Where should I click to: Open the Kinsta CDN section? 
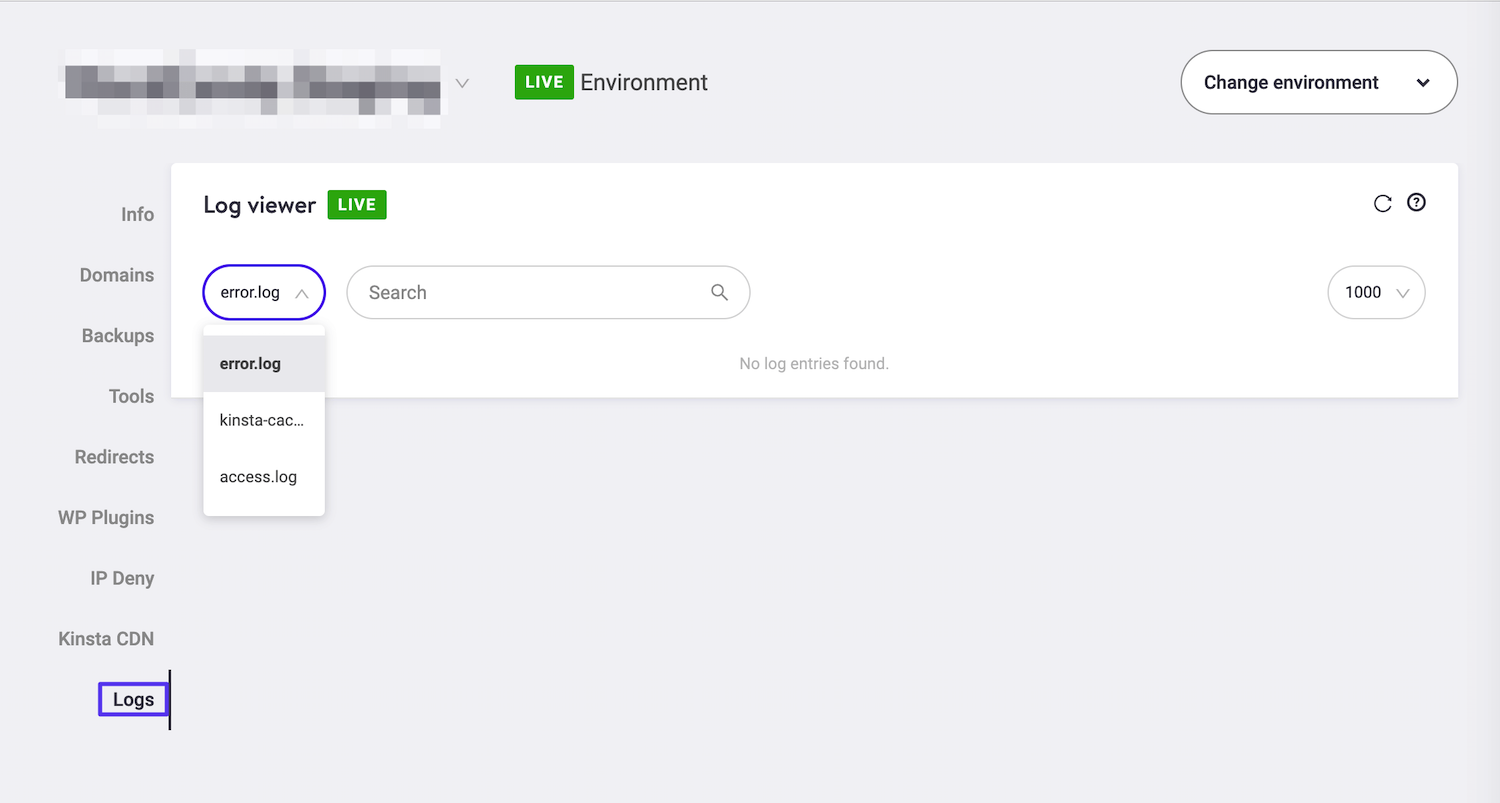pyautogui.click(x=106, y=638)
